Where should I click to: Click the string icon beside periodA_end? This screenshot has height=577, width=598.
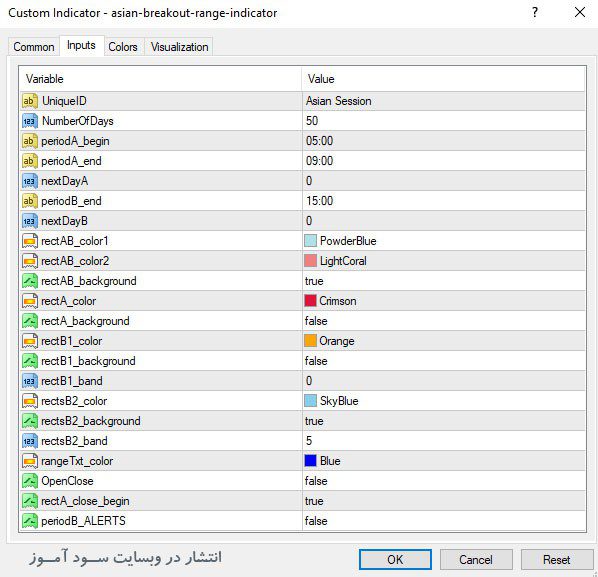click(30, 161)
